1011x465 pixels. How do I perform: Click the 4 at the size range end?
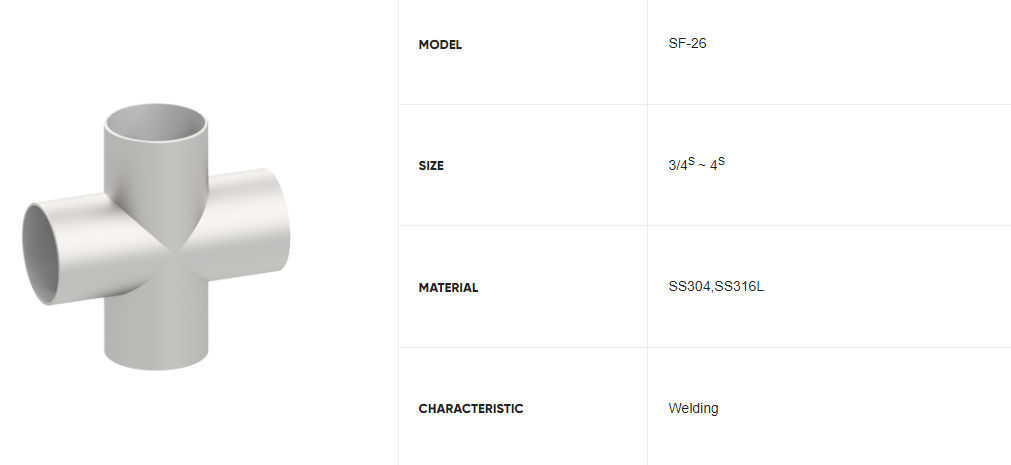713,166
